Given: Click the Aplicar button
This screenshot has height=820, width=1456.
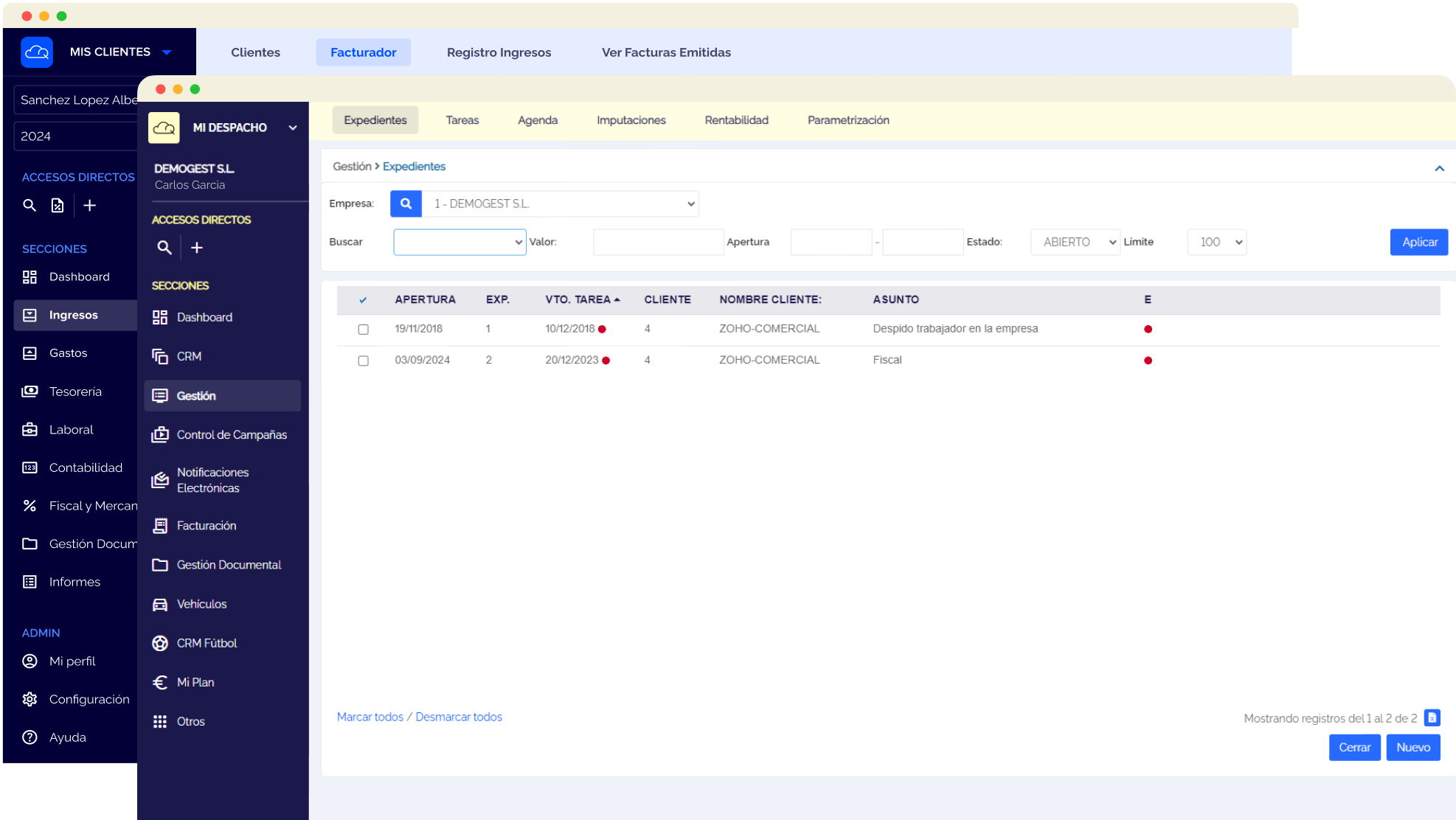Looking at the screenshot, I should 1419,242.
